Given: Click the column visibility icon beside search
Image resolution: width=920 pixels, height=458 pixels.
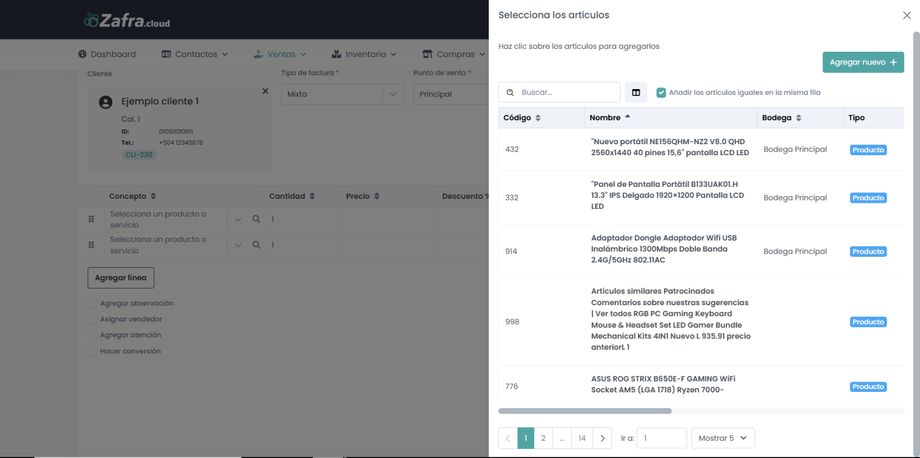Looking at the screenshot, I should click(636, 93).
